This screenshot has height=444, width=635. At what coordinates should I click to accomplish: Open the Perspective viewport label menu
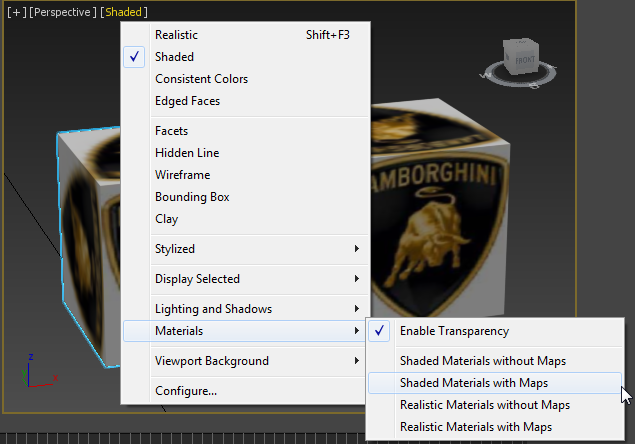coord(63,12)
